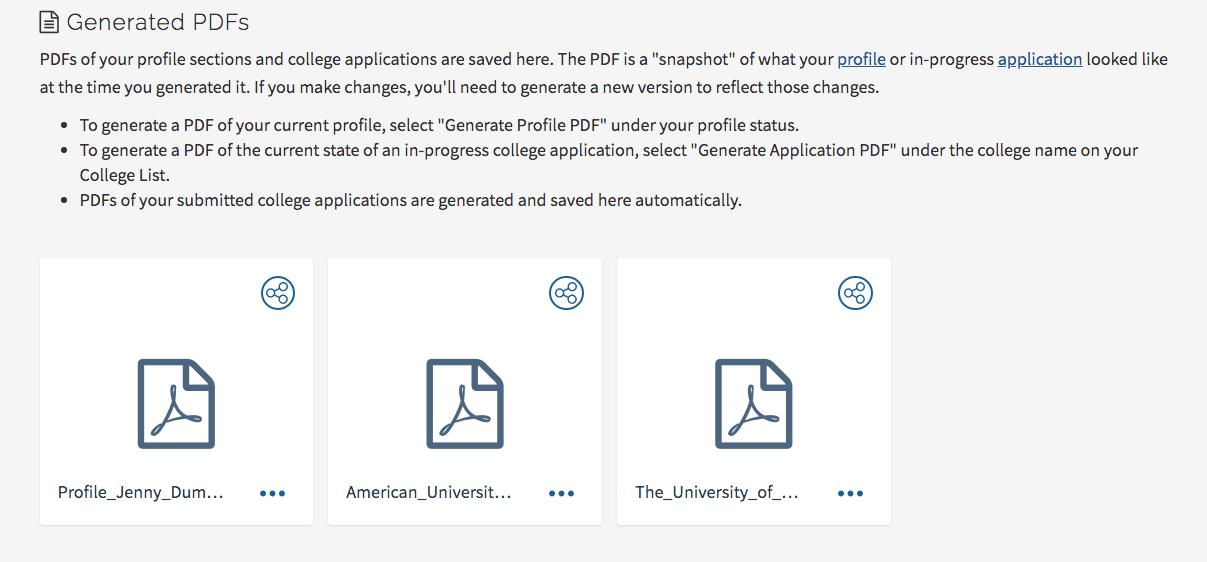Open more options for Profile_Jenny_Dum PDF

click(272, 493)
